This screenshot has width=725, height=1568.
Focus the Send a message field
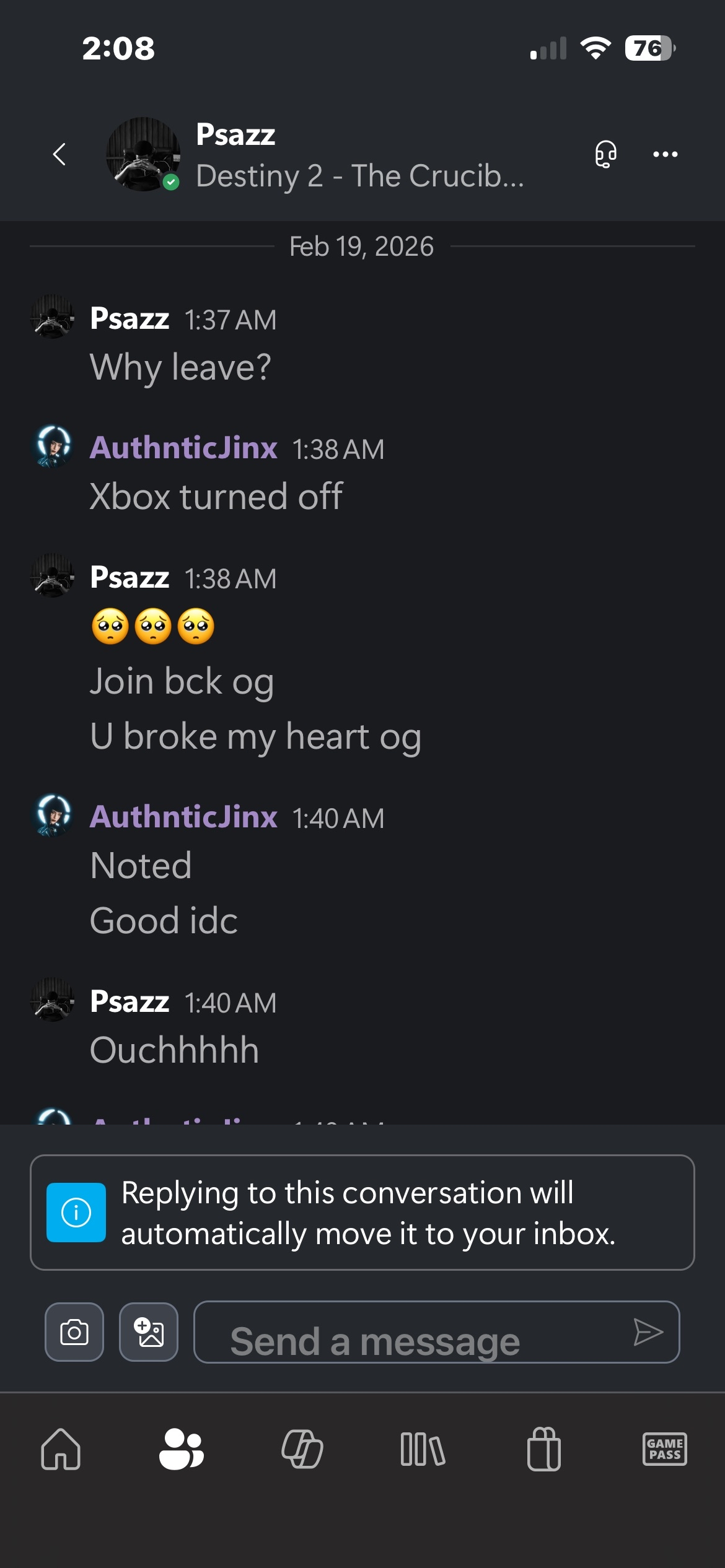point(409,1332)
